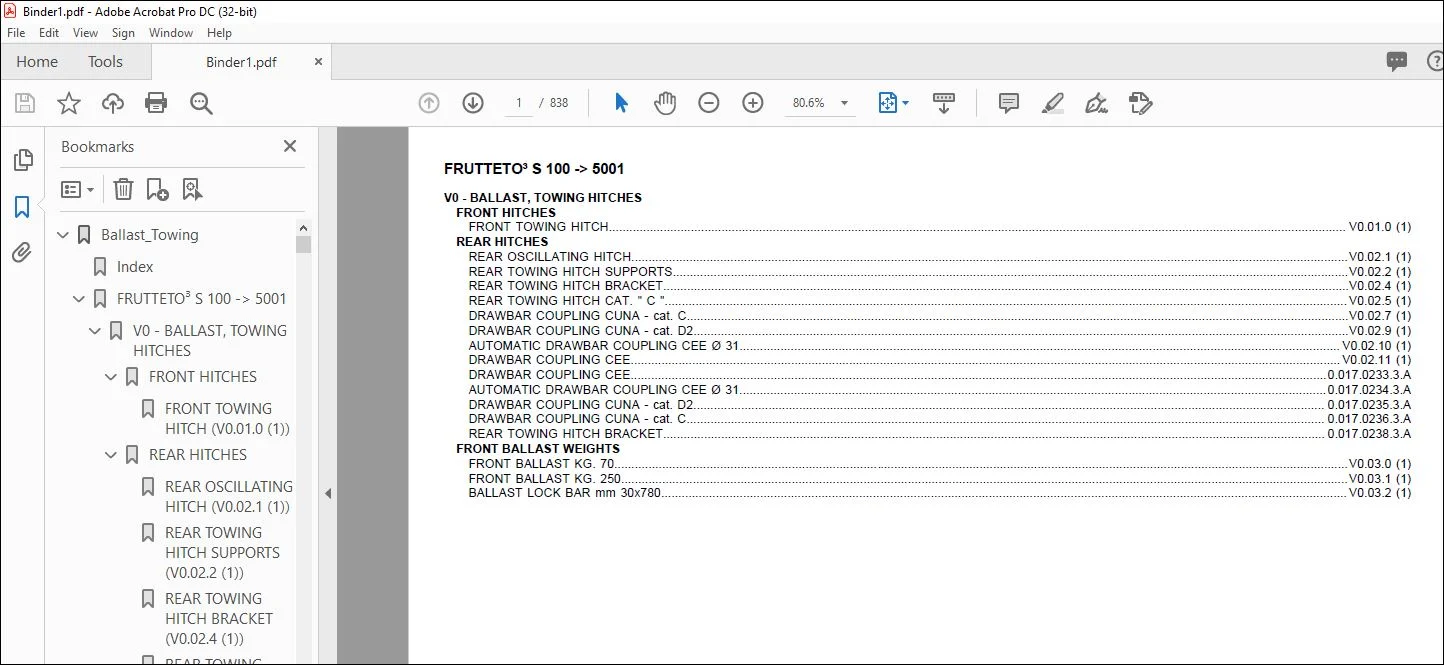Viewport: 1444px width, 665px height.
Task: Collapse V0 - BALLAST, TOWING HITCHES node
Action: (x=96, y=331)
